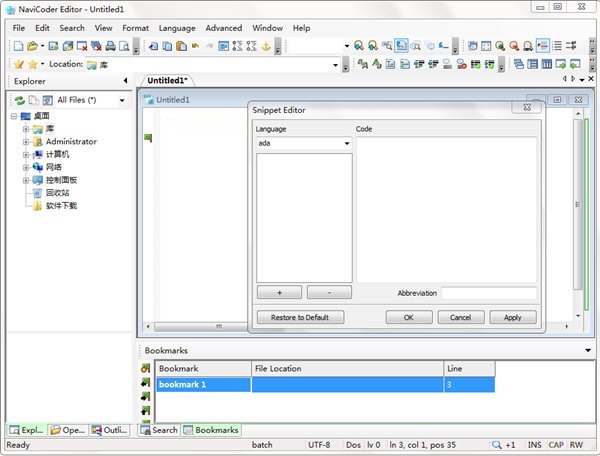
Task: Switch to the Outli... panel tab
Action: point(109,430)
